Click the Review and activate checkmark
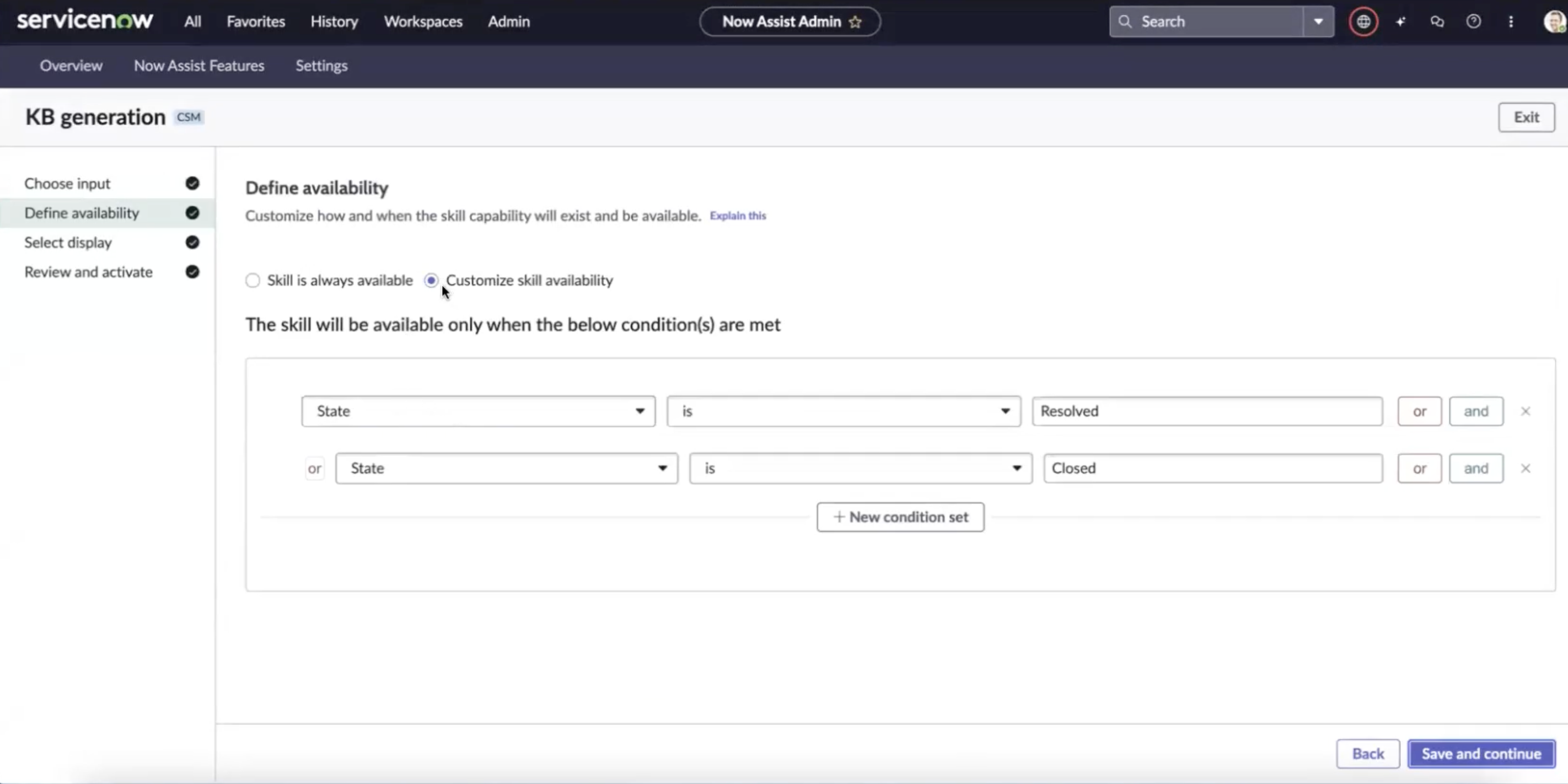This screenshot has width=1568, height=784. pos(192,272)
